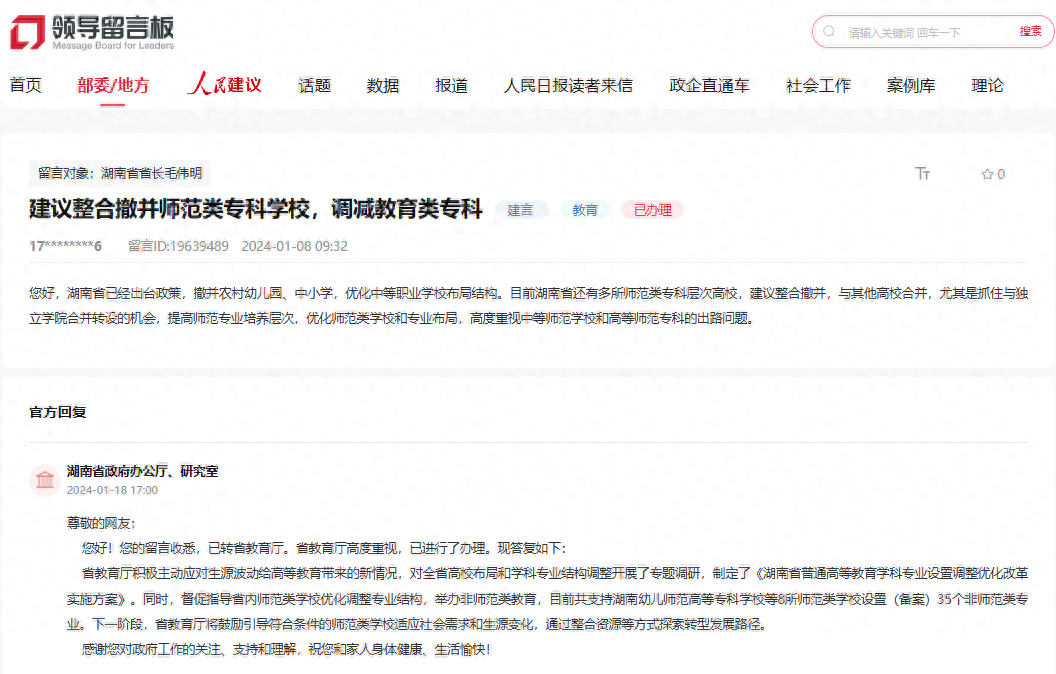This screenshot has height=674, width=1056.
Task: Select the 话题 navigation item
Action: (314, 85)
